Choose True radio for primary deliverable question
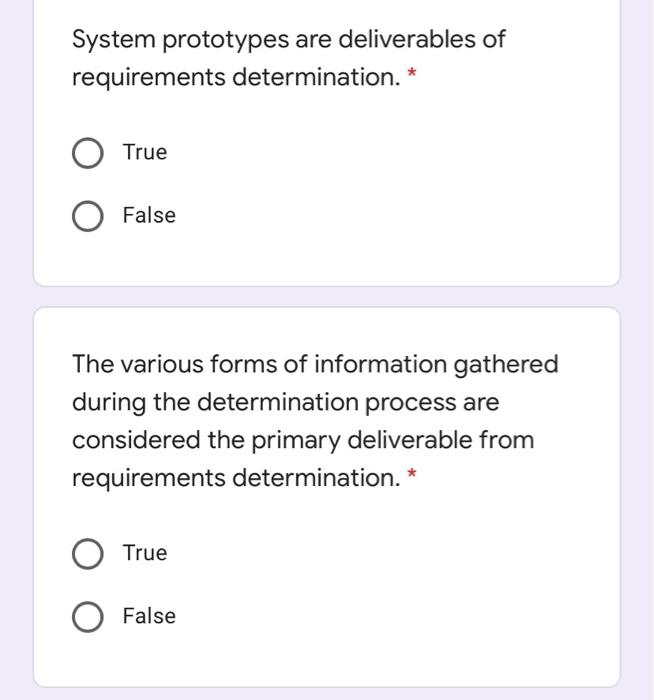Screen dimensions: 654x700 tap(88, 554)
